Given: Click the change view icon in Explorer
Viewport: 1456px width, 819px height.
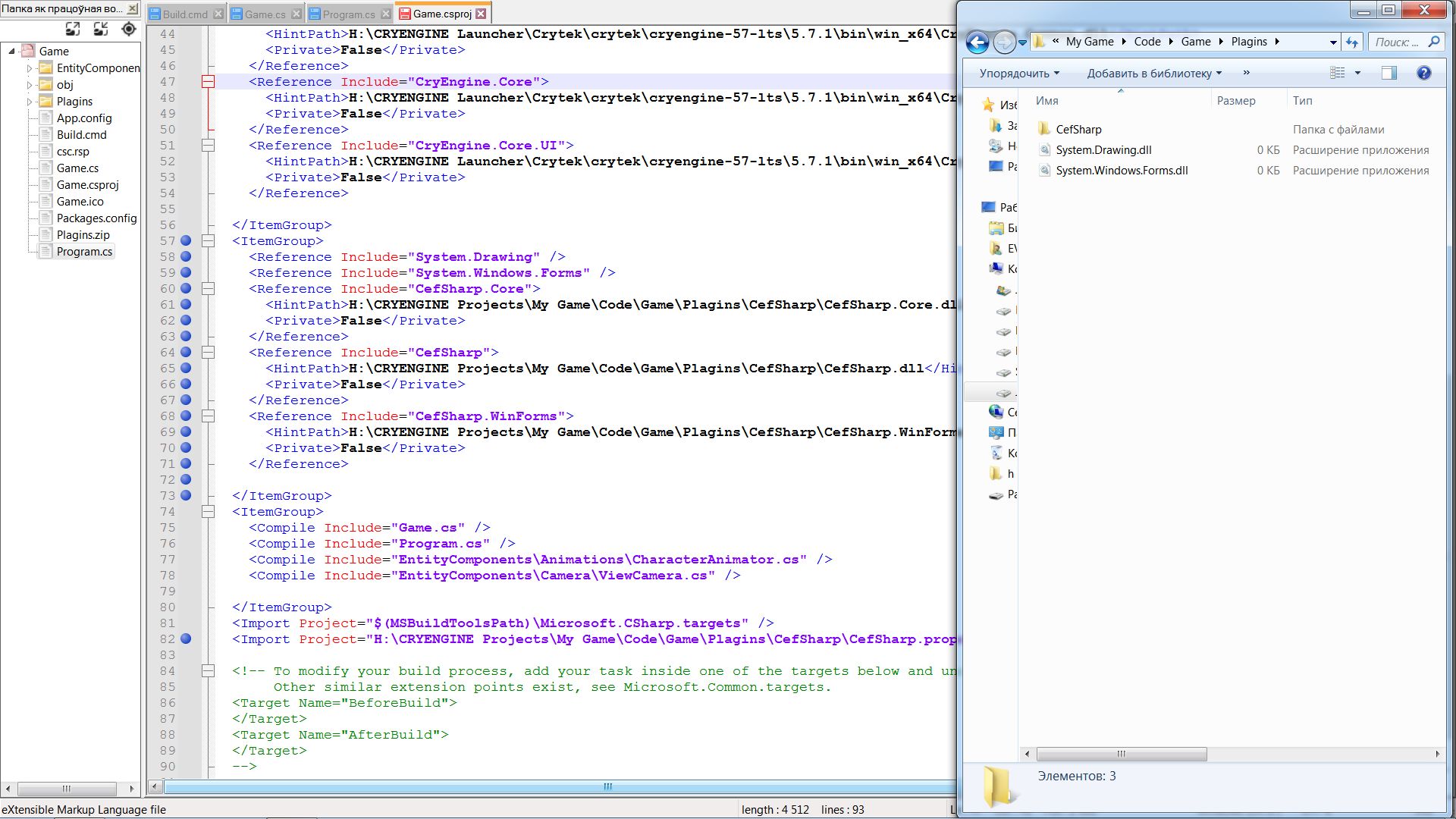Looking at the screenshot, I should point(1338,73).
